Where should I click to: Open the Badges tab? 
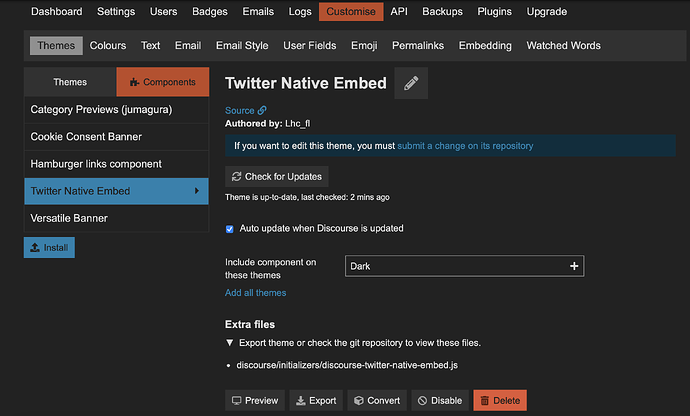click(x=210, y=11)
